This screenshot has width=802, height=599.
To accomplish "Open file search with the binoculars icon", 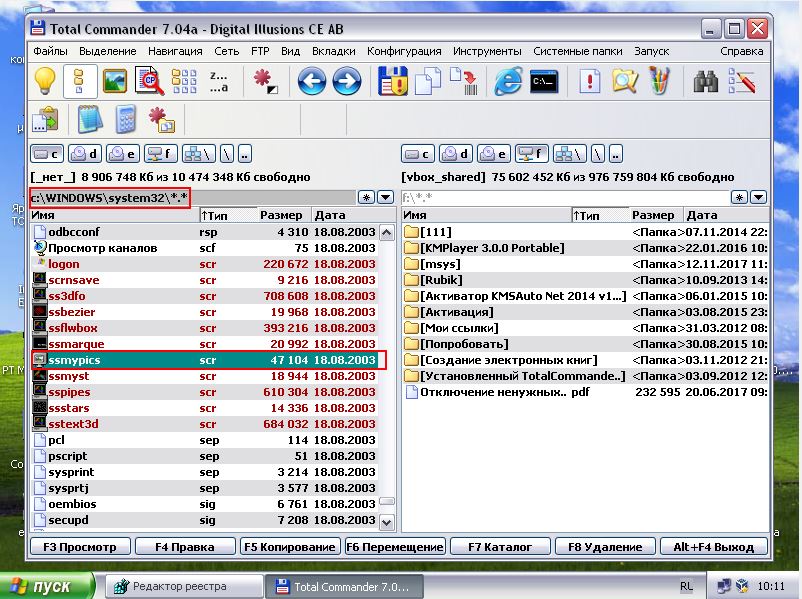I will (706, 81).
